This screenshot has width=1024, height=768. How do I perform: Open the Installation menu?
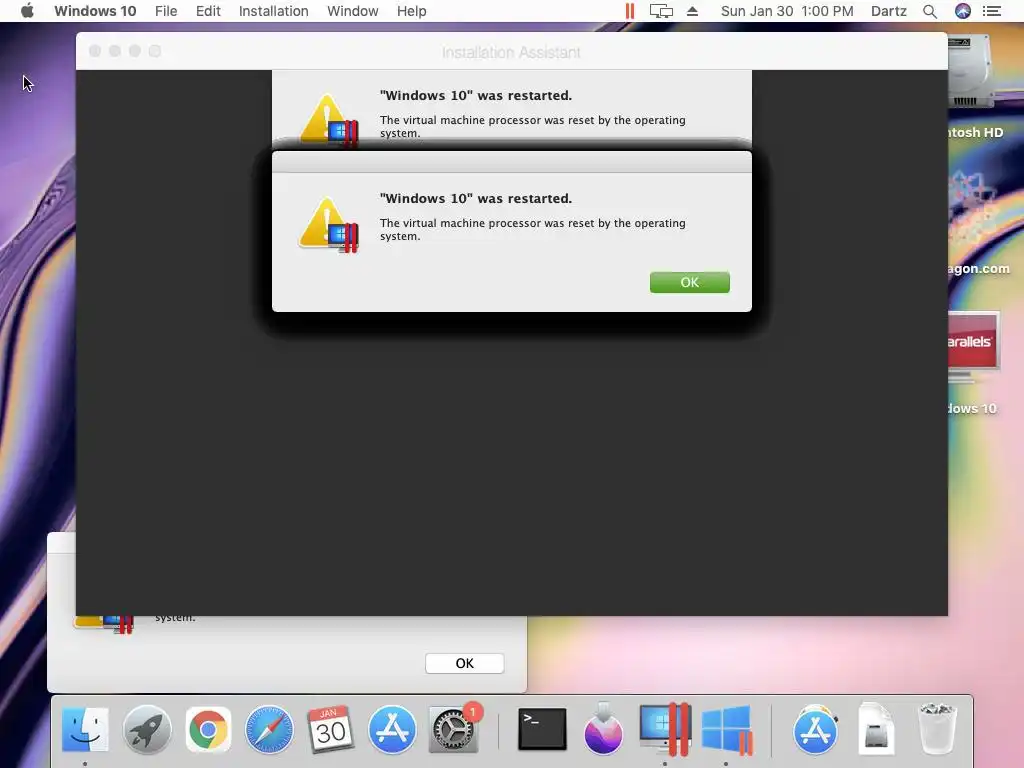pyautogui.click(x=274, y=11)
